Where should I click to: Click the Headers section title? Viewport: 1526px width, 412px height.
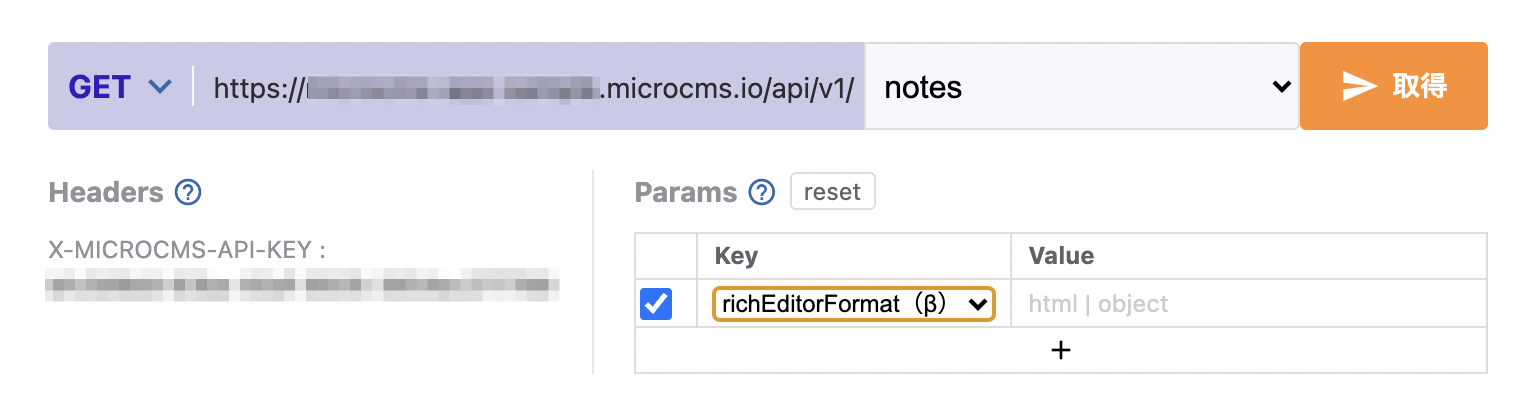pos(106,192)
